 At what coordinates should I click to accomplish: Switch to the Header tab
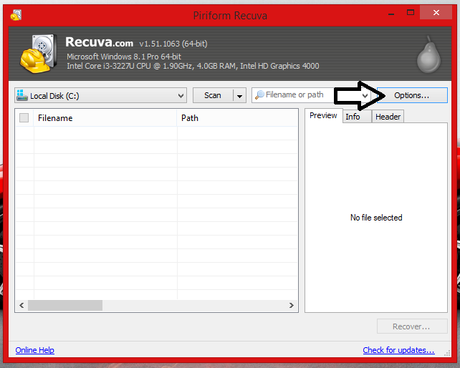(x=388, y=117)
